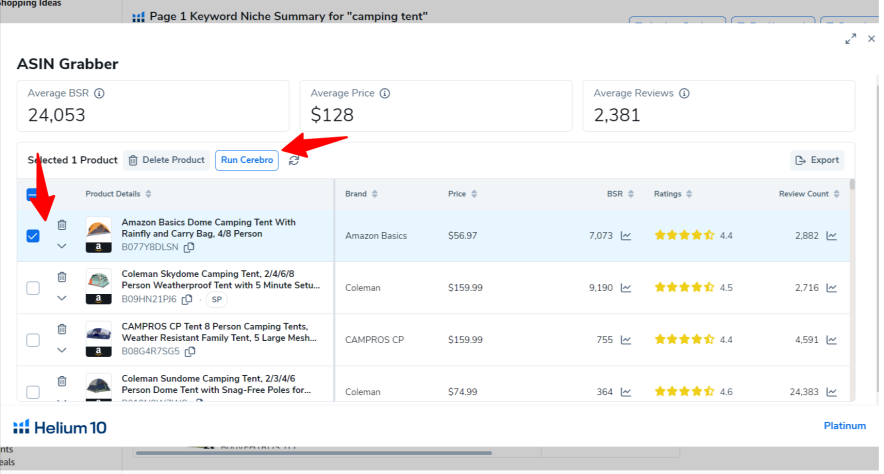Click the $74.99 price cell

click(x=462, y=392)
